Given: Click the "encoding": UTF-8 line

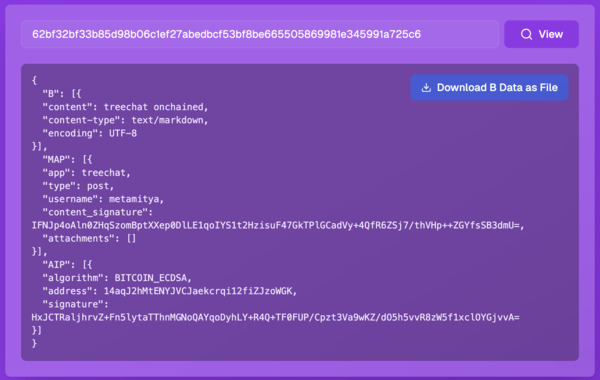Looking at the screenshot, I should [x=90, y=133].
